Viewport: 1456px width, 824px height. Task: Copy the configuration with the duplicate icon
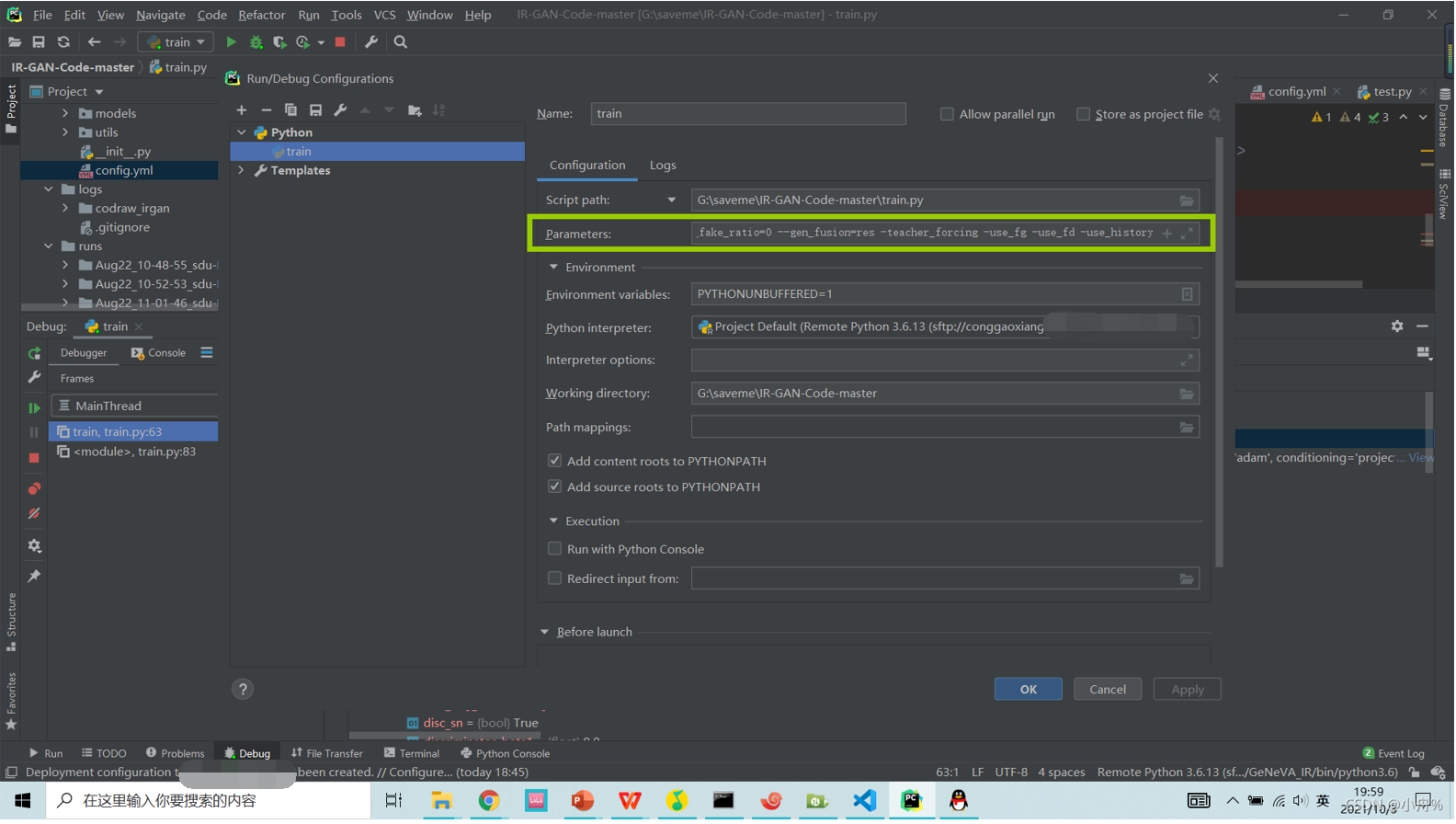click(x=290, y=110)
